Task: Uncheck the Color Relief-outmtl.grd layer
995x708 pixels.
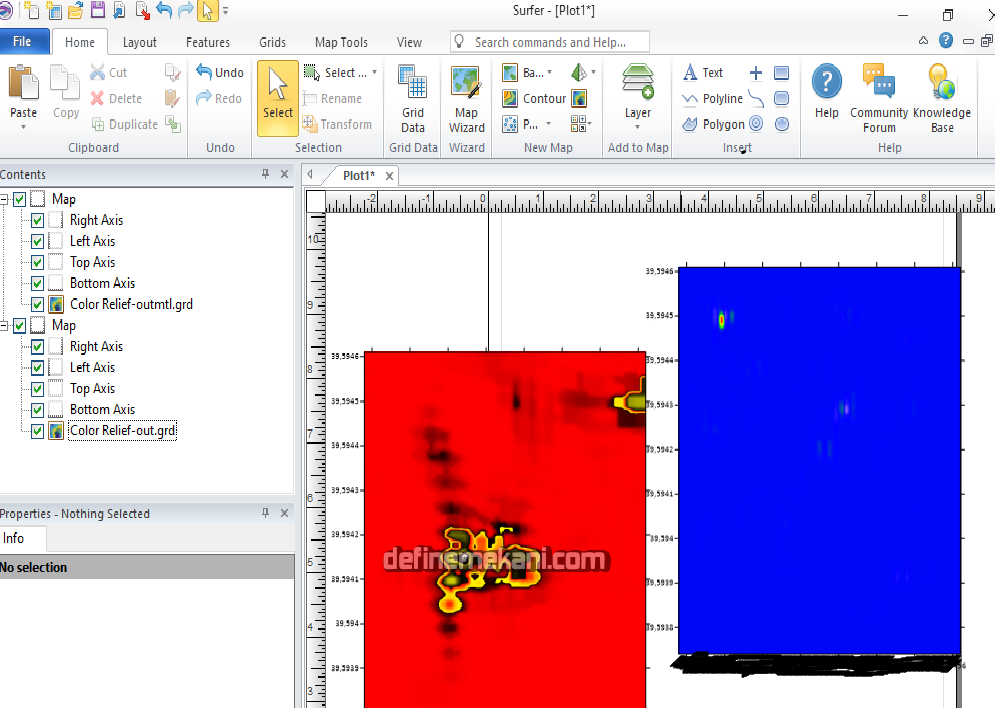Action: (x=37, y=305)
